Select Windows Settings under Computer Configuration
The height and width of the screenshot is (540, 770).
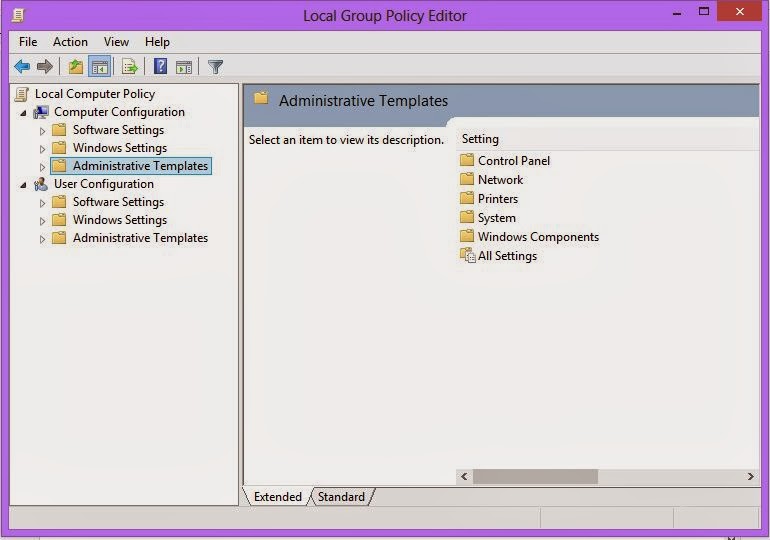tap(120, 148)
